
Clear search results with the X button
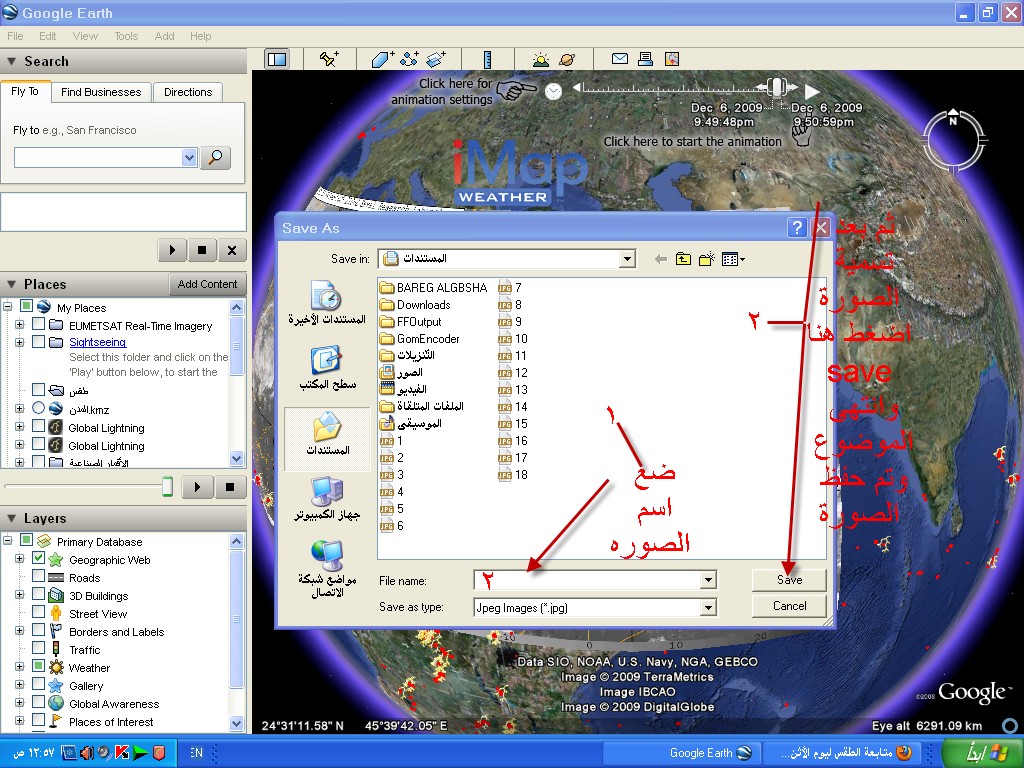(232, 250)
